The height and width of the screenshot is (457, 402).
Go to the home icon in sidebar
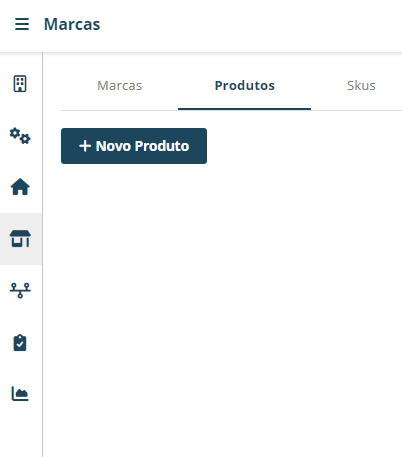coord(20,187)
